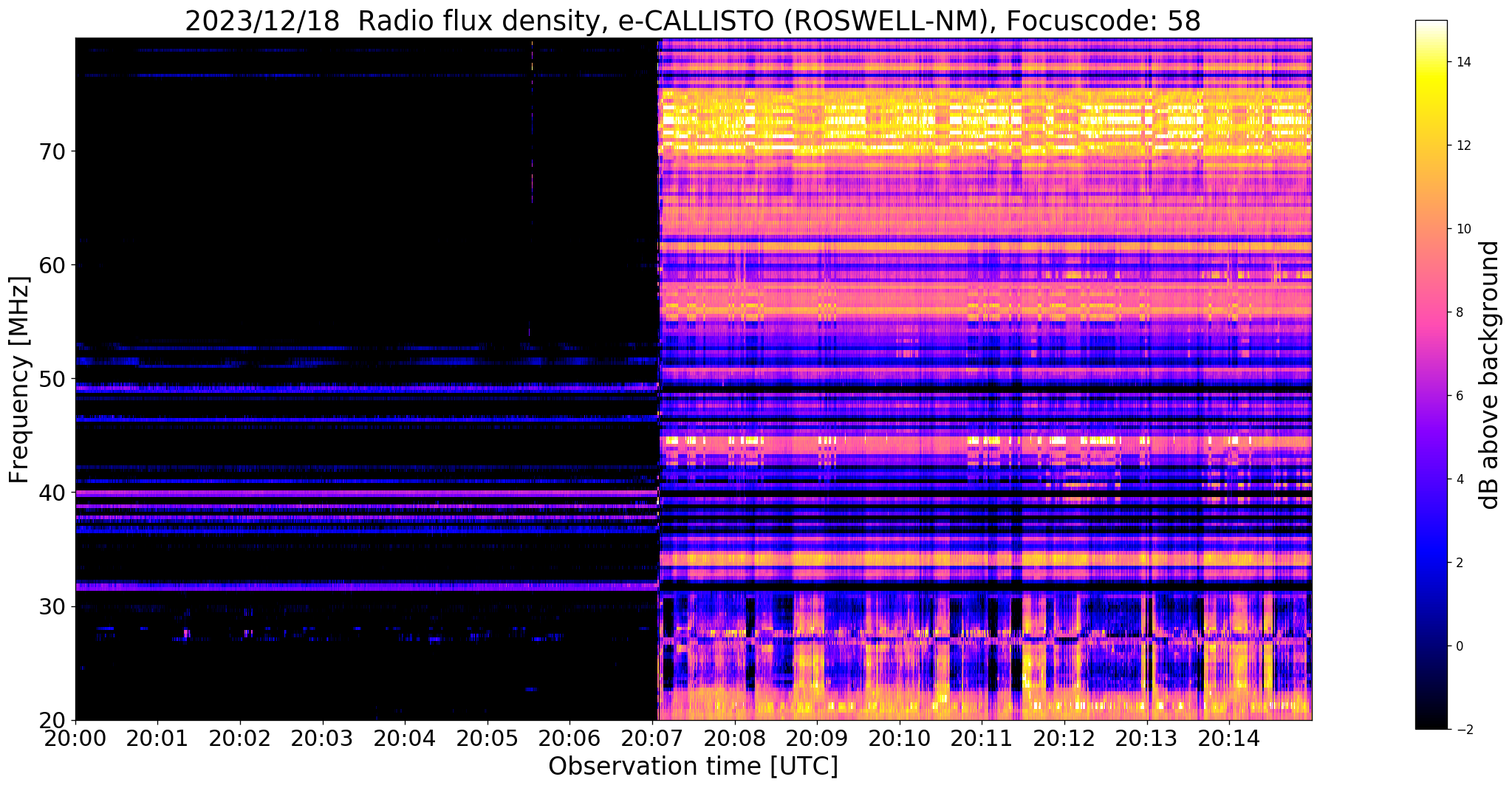Click the 20:02 time tick label
1512x788 pixels.
[x=240, y=737]
